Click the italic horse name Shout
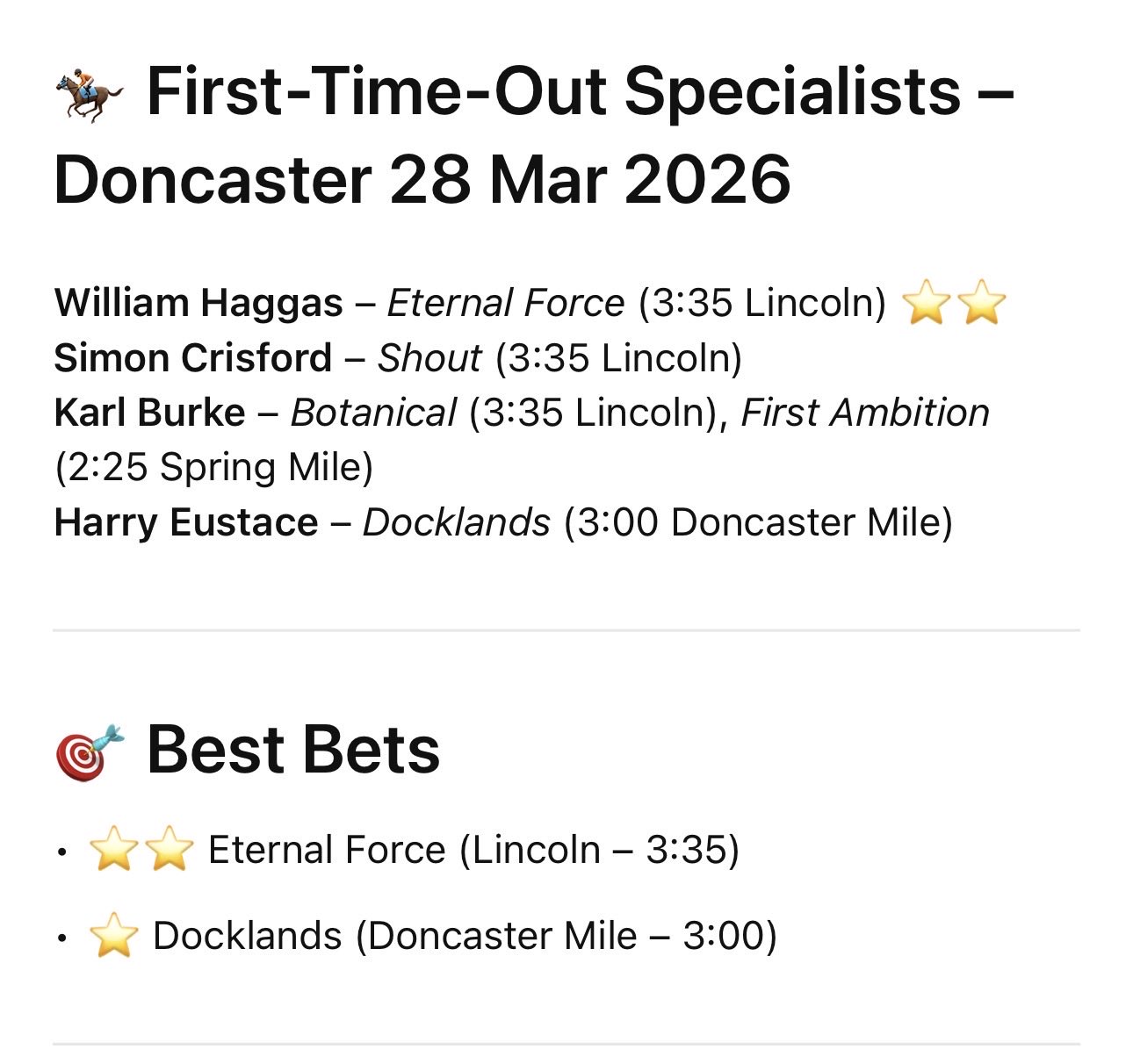 (429, 358)
